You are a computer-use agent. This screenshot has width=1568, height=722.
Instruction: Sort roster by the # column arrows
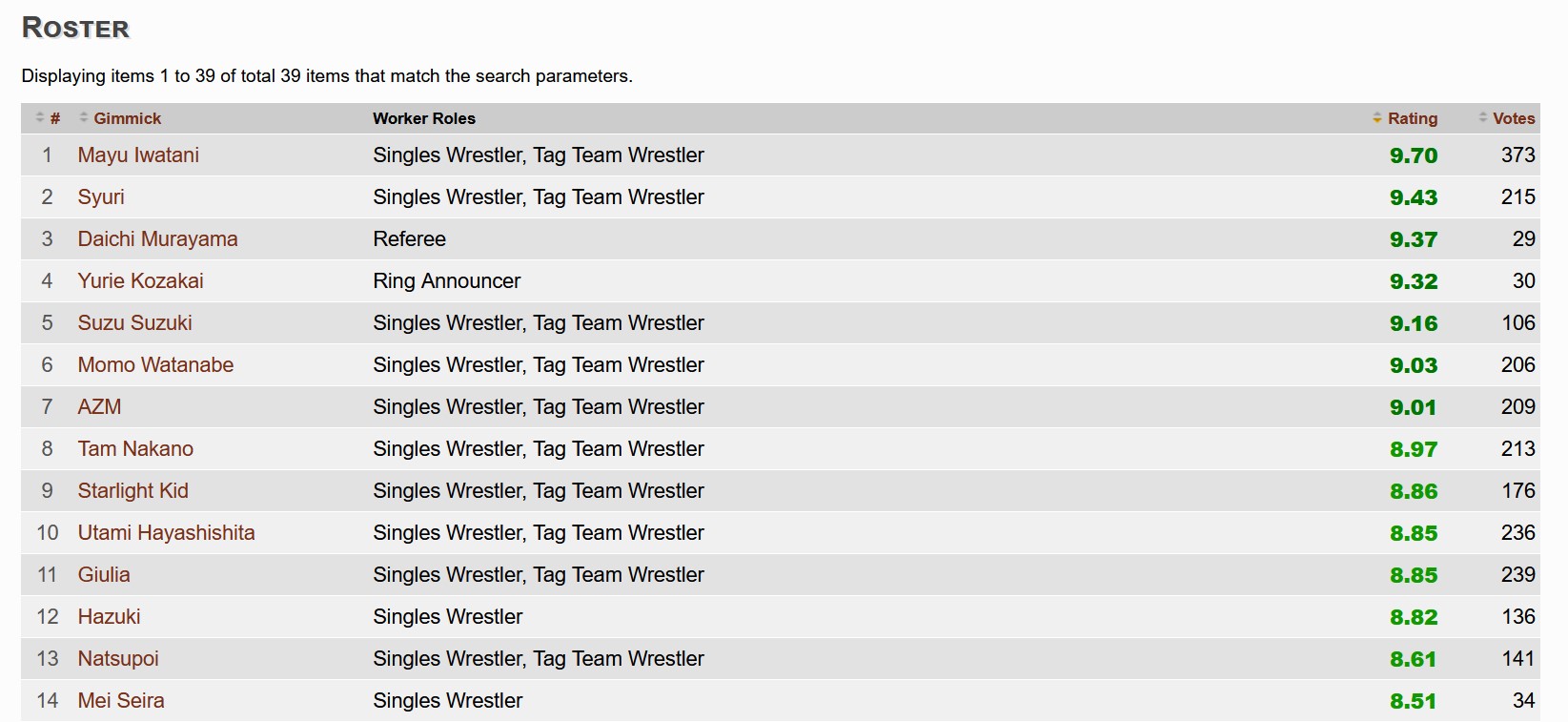(x=40, y=117)
